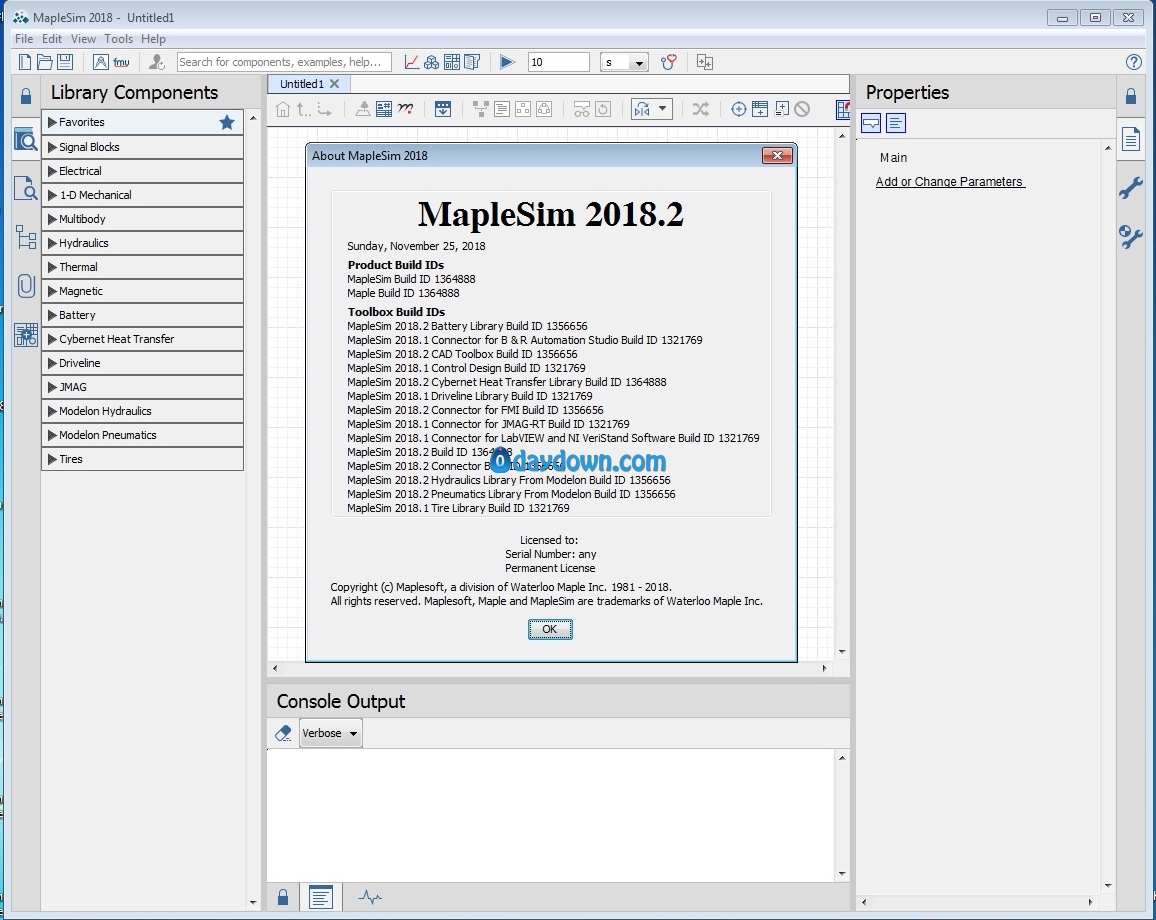Expand the Signal Blocks library
Viewport: 1156px width, 920px height.
(x=142, y=147)
